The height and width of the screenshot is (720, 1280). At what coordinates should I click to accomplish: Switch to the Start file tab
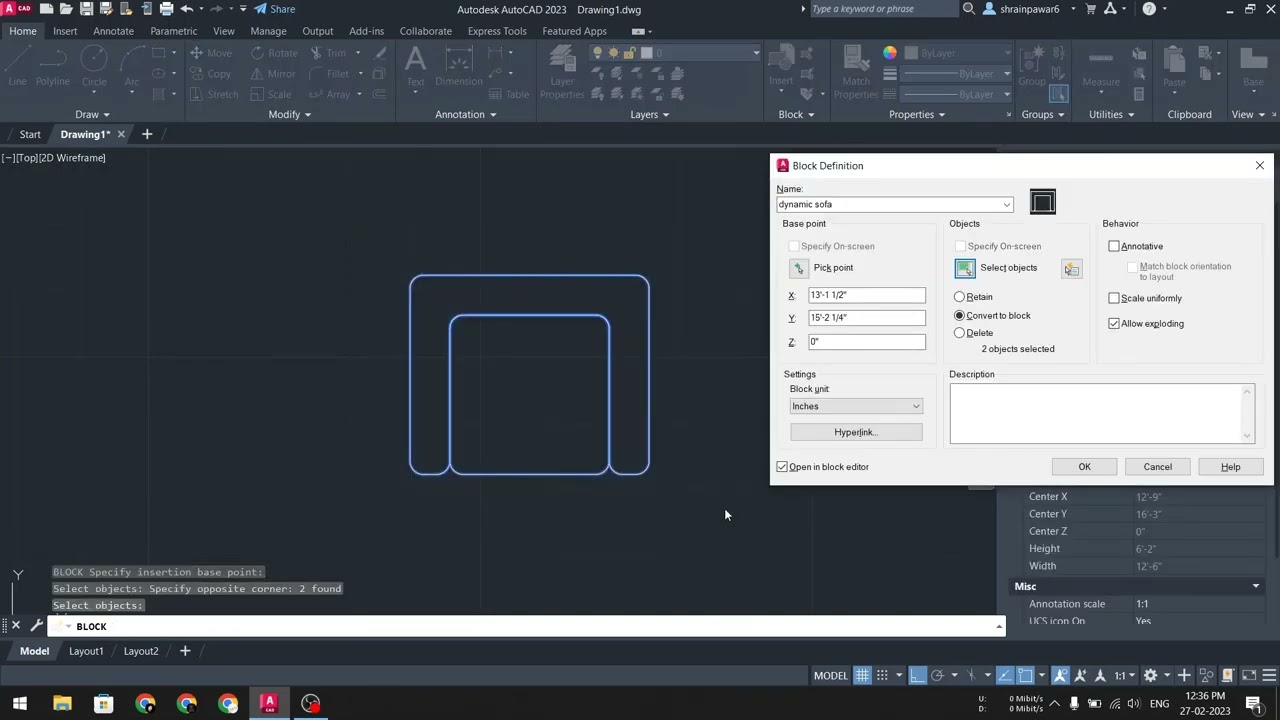point(30,134)
